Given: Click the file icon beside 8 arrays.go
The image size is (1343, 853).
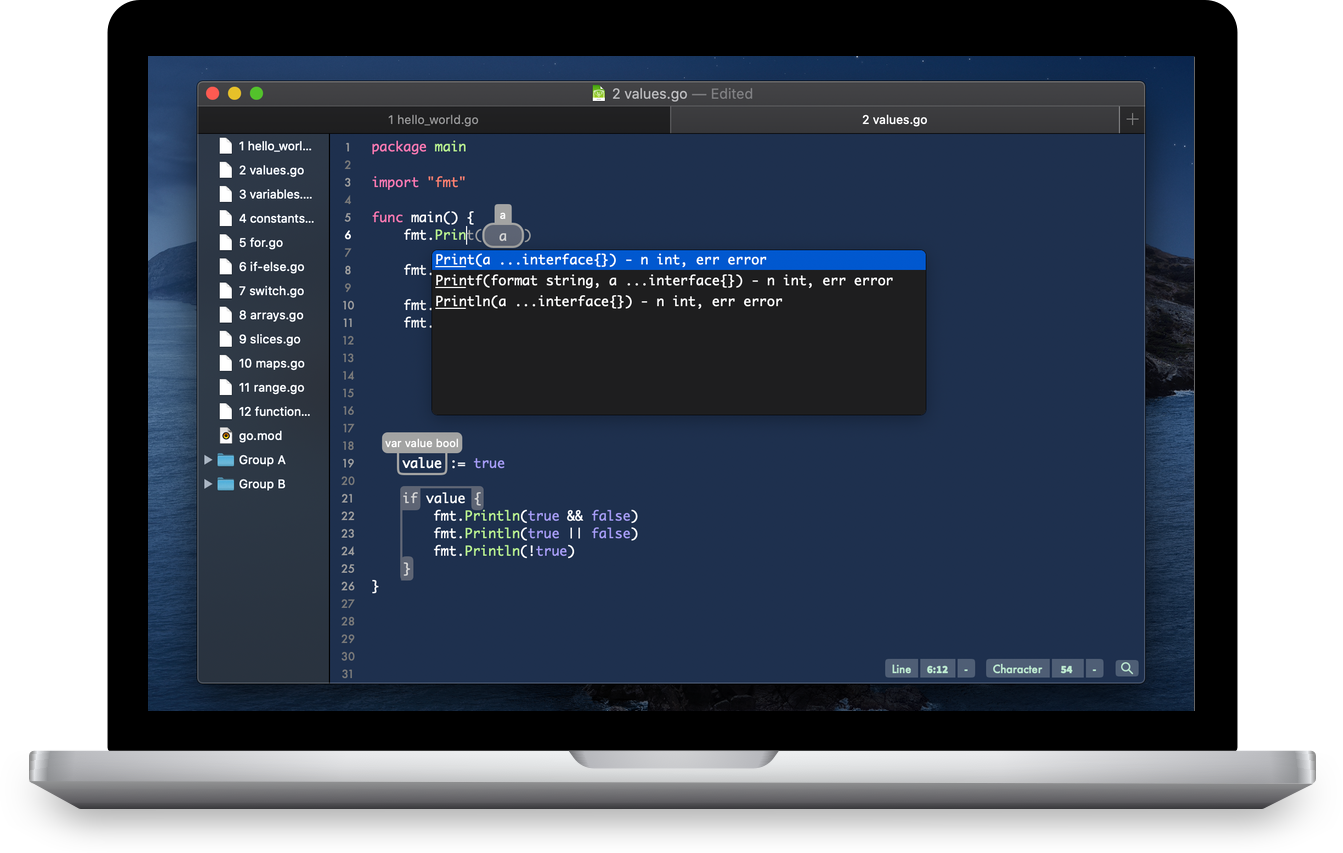Looking at the screenshot, I should pos(226,315).
